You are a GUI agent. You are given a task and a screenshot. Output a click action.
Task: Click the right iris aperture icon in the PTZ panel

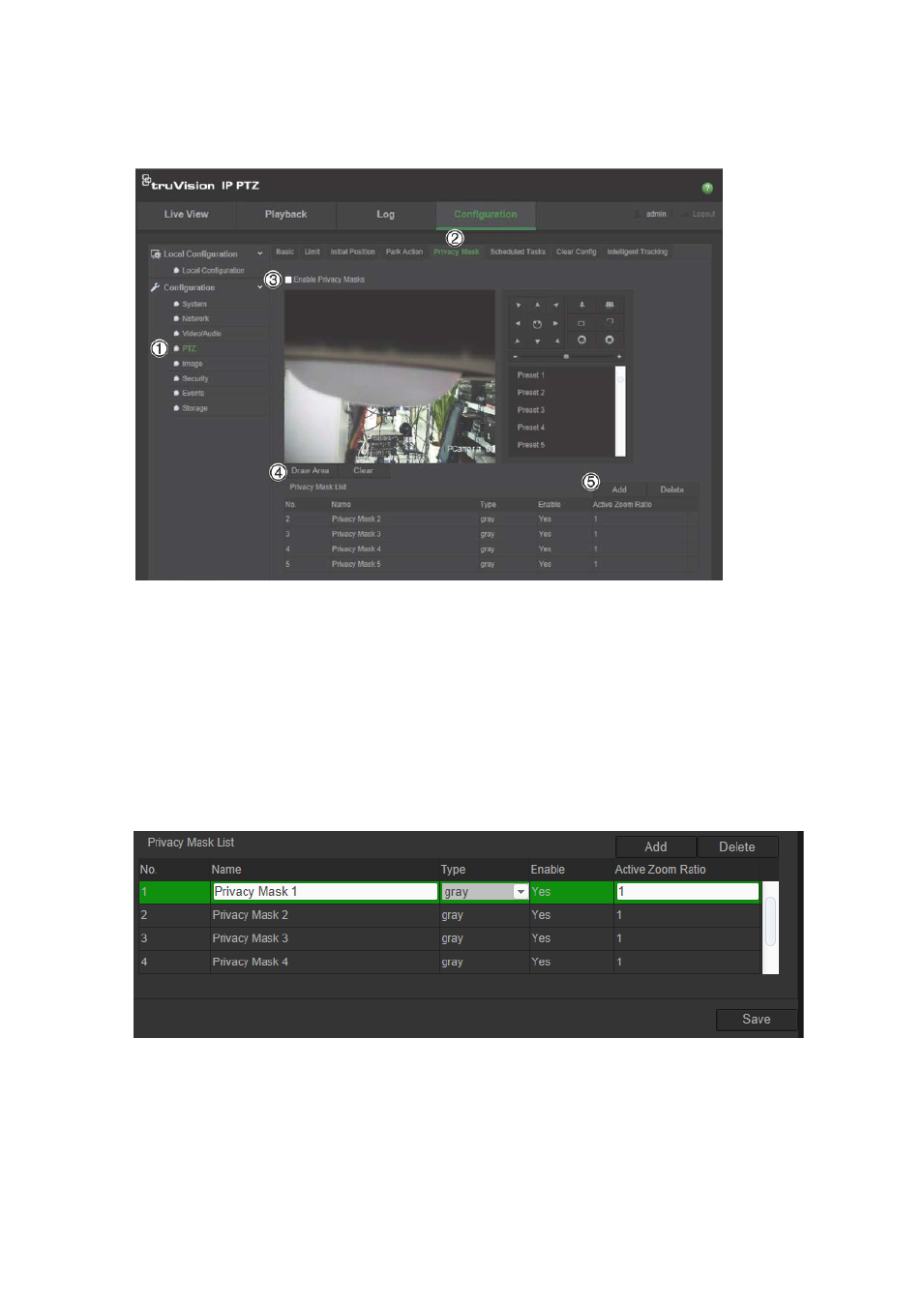610,340
